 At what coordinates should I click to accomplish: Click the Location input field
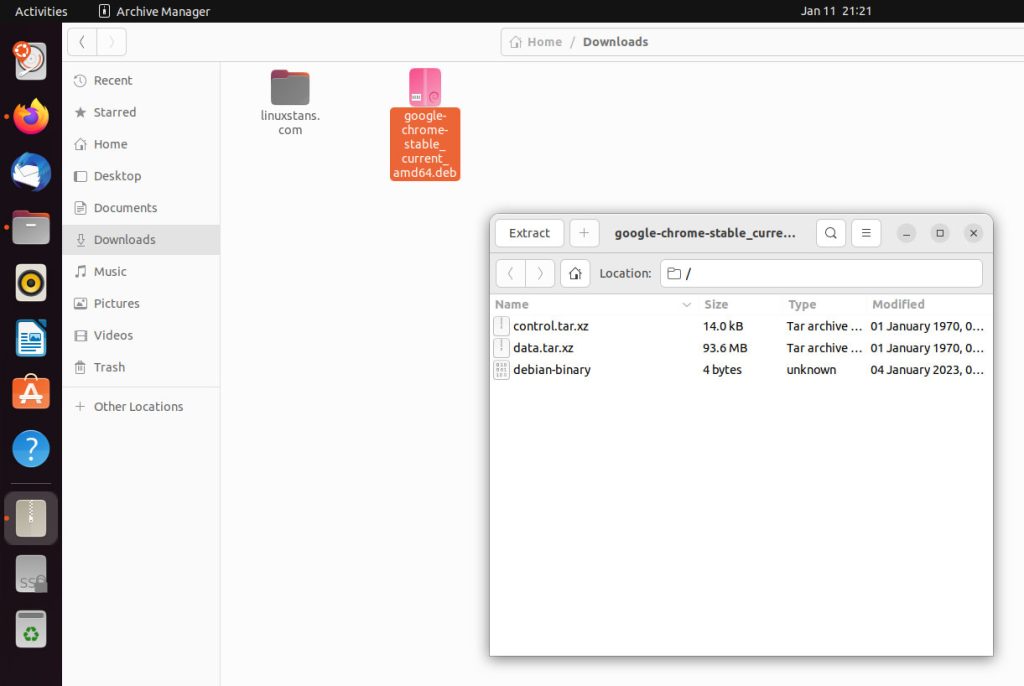point(820,272)
